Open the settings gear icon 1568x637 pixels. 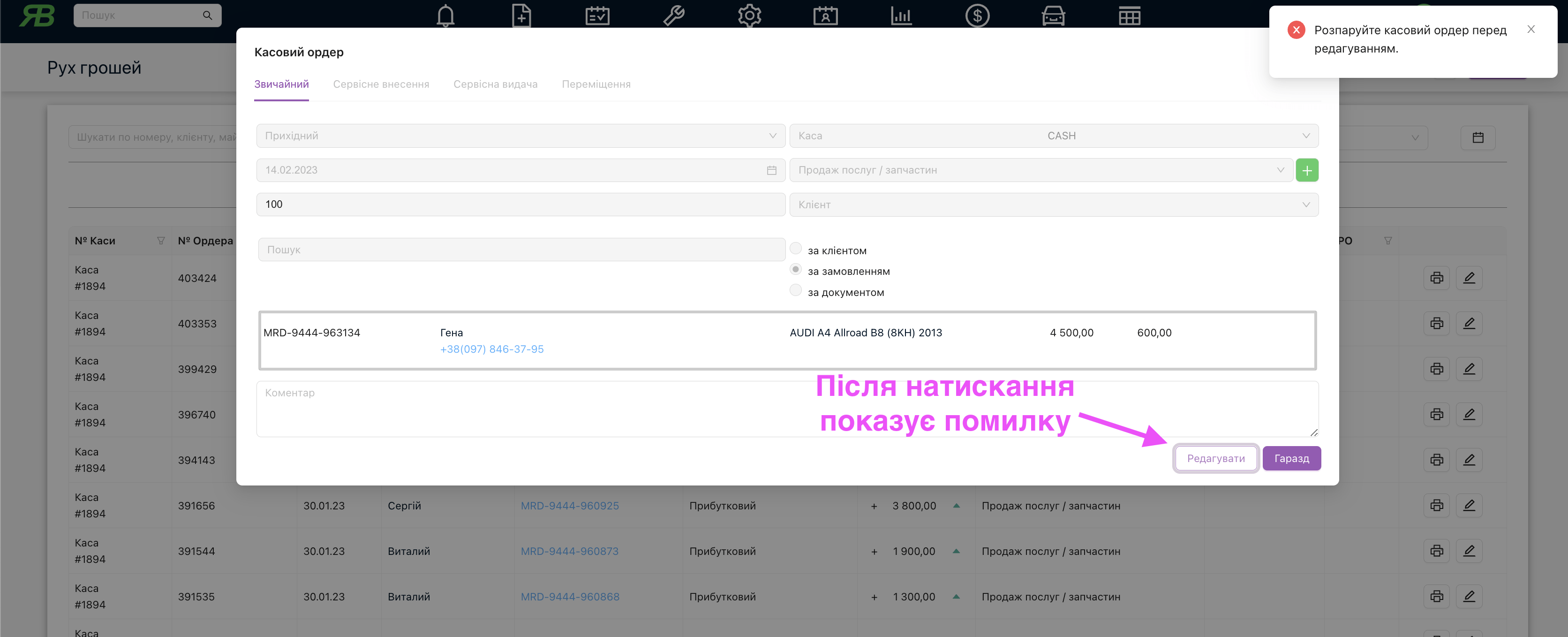pyautogui.click(x=749, y=15)
